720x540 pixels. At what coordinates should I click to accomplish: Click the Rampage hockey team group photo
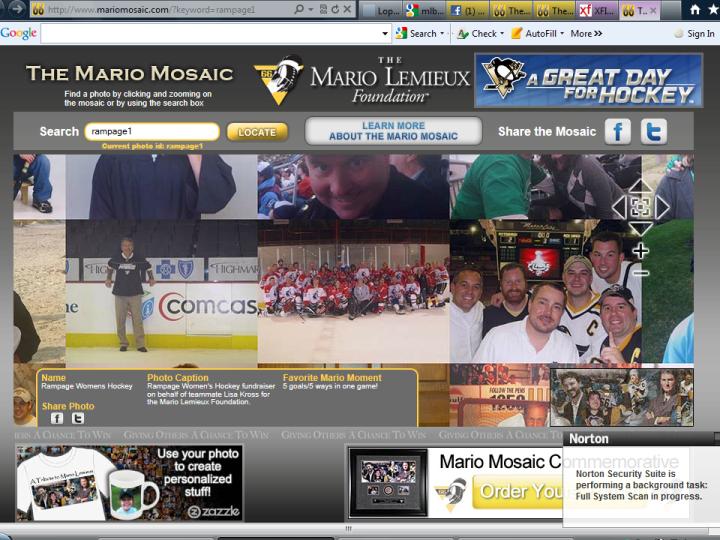(354, 291)
